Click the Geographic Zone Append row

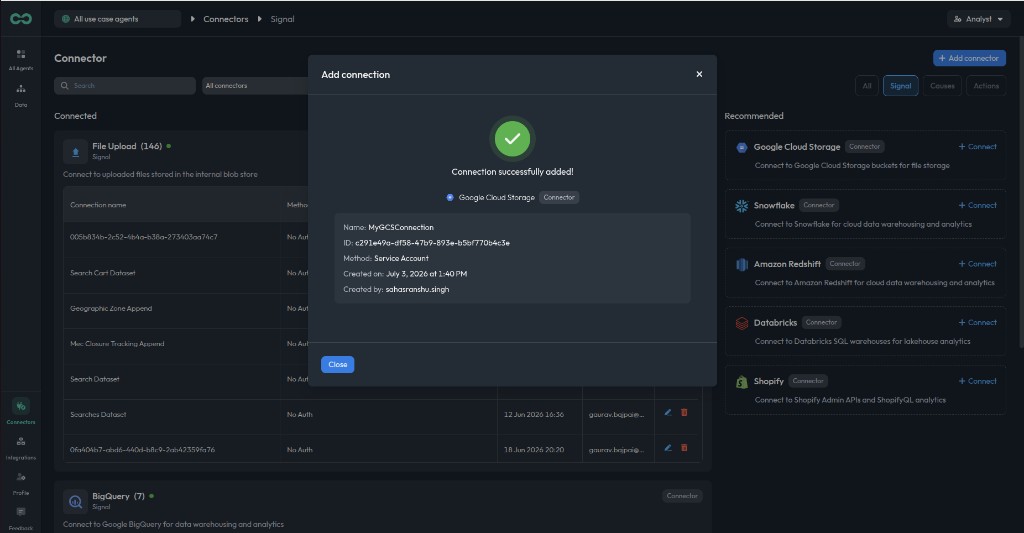pyautogui.click(x=111, y=308)
